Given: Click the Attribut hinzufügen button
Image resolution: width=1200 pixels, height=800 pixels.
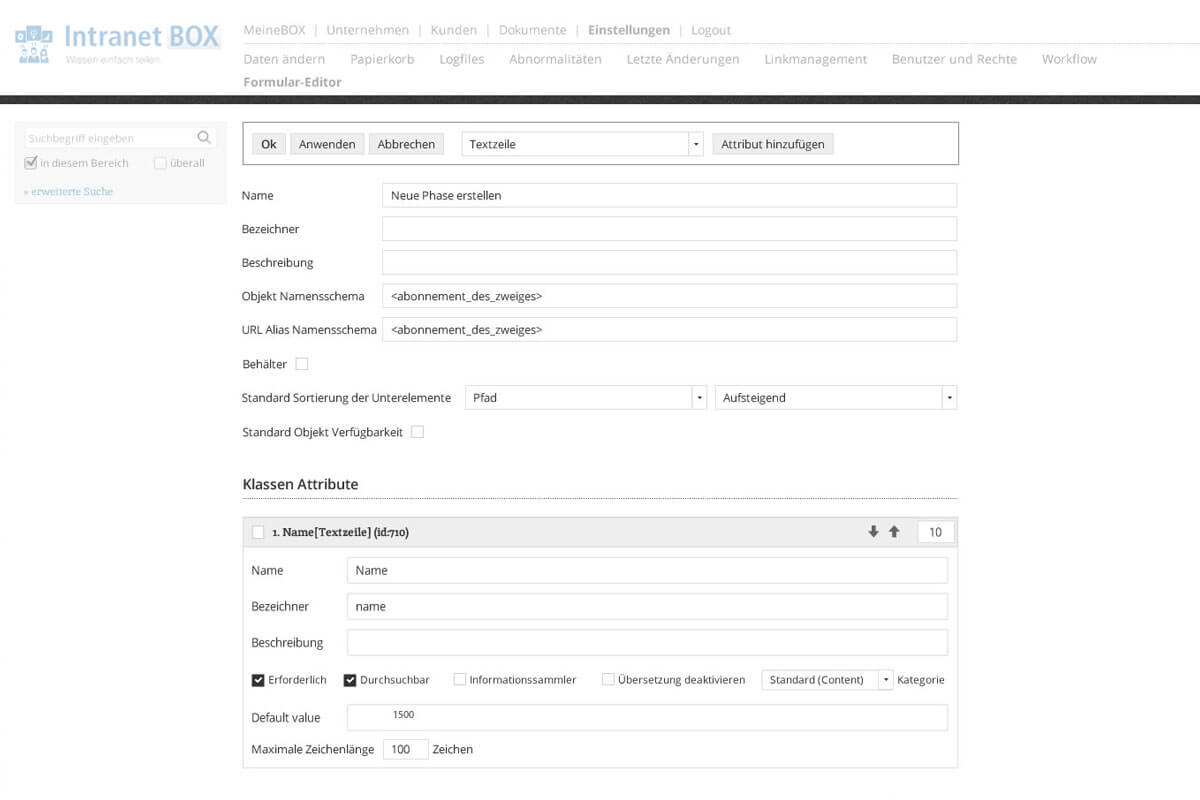Looking at the screenshot, I should point(773,144).
